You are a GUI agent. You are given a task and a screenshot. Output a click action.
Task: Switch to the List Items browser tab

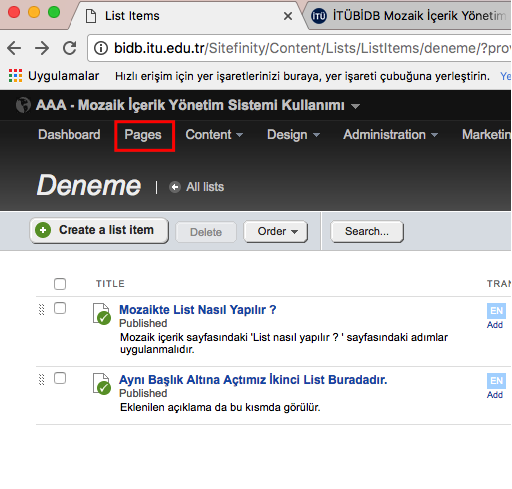[187, 16]
